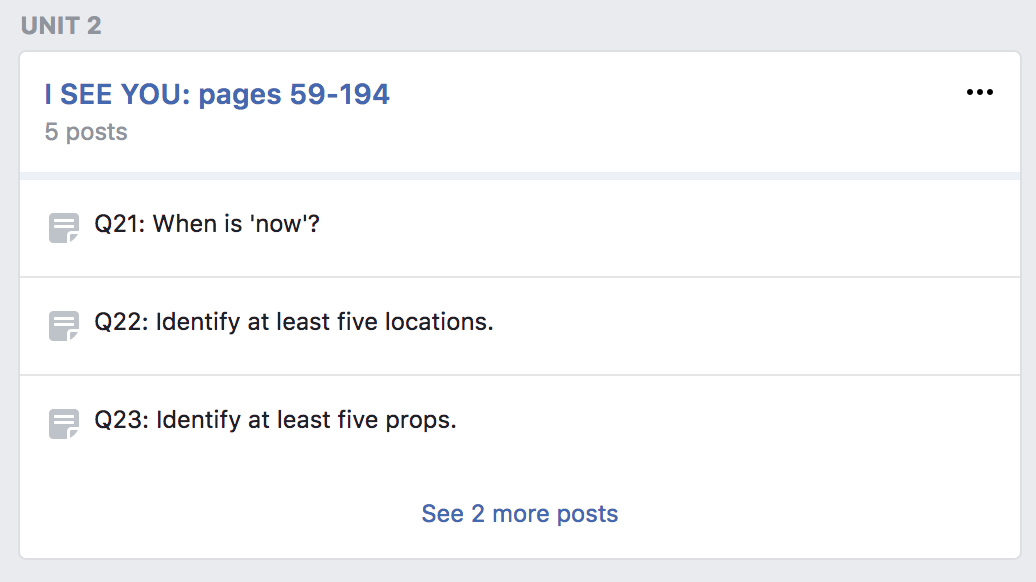Viewport: 1036px width, 582px height.
Task: Click divider line between Q21 and Q22 rows
Action: pos(520,277)
